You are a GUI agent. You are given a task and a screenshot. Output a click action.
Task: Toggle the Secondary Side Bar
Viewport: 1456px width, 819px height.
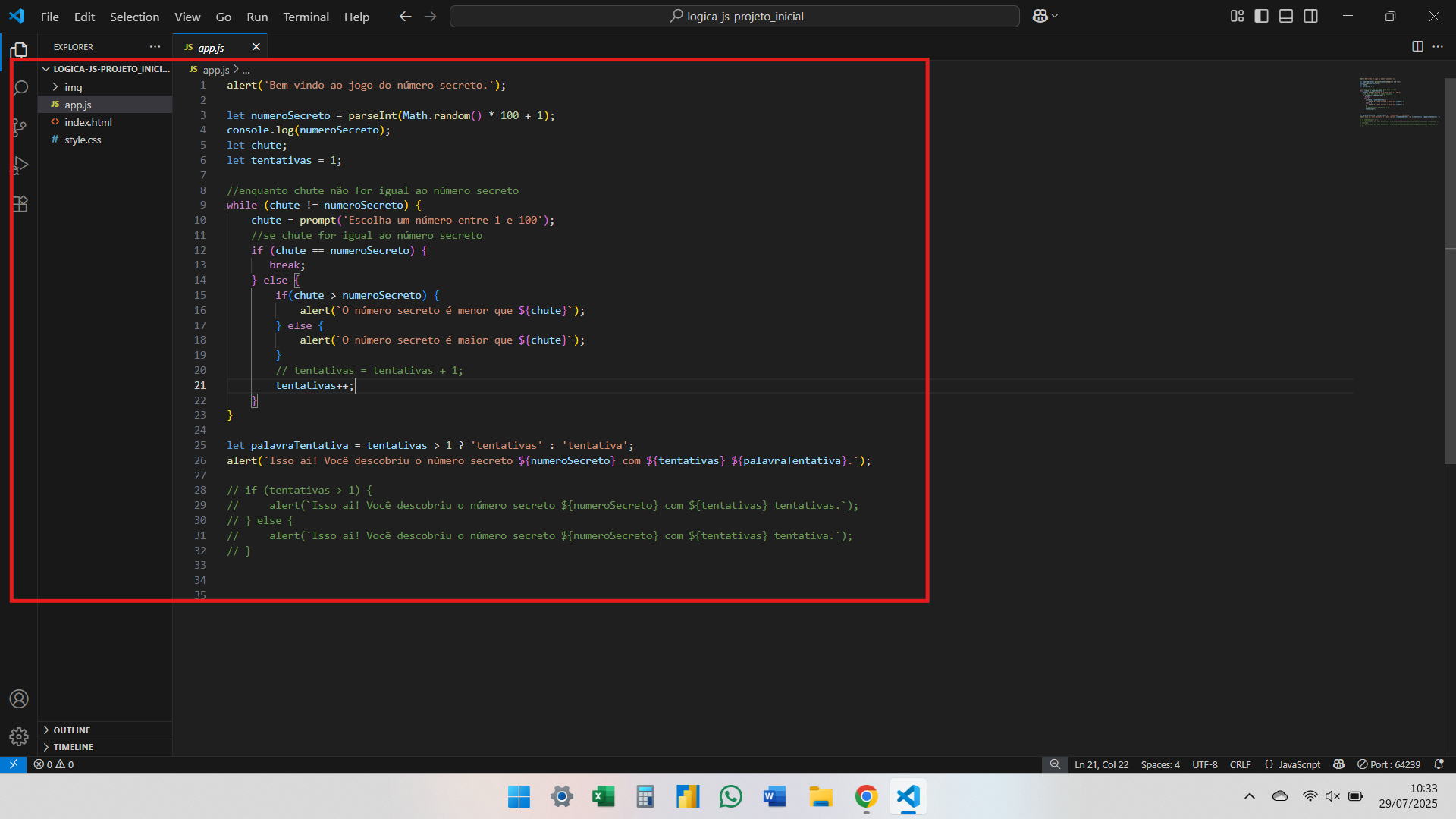[1310, 16]
